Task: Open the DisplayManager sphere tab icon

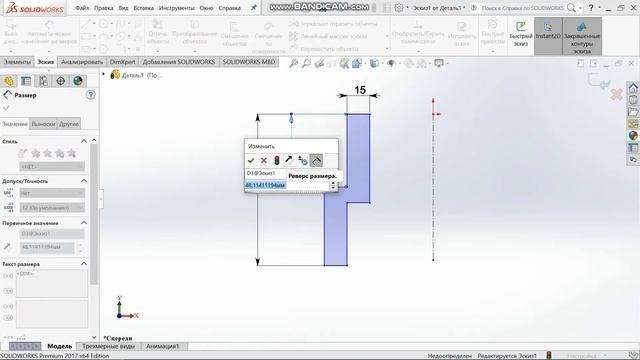Action: click(x=78, y=81)
